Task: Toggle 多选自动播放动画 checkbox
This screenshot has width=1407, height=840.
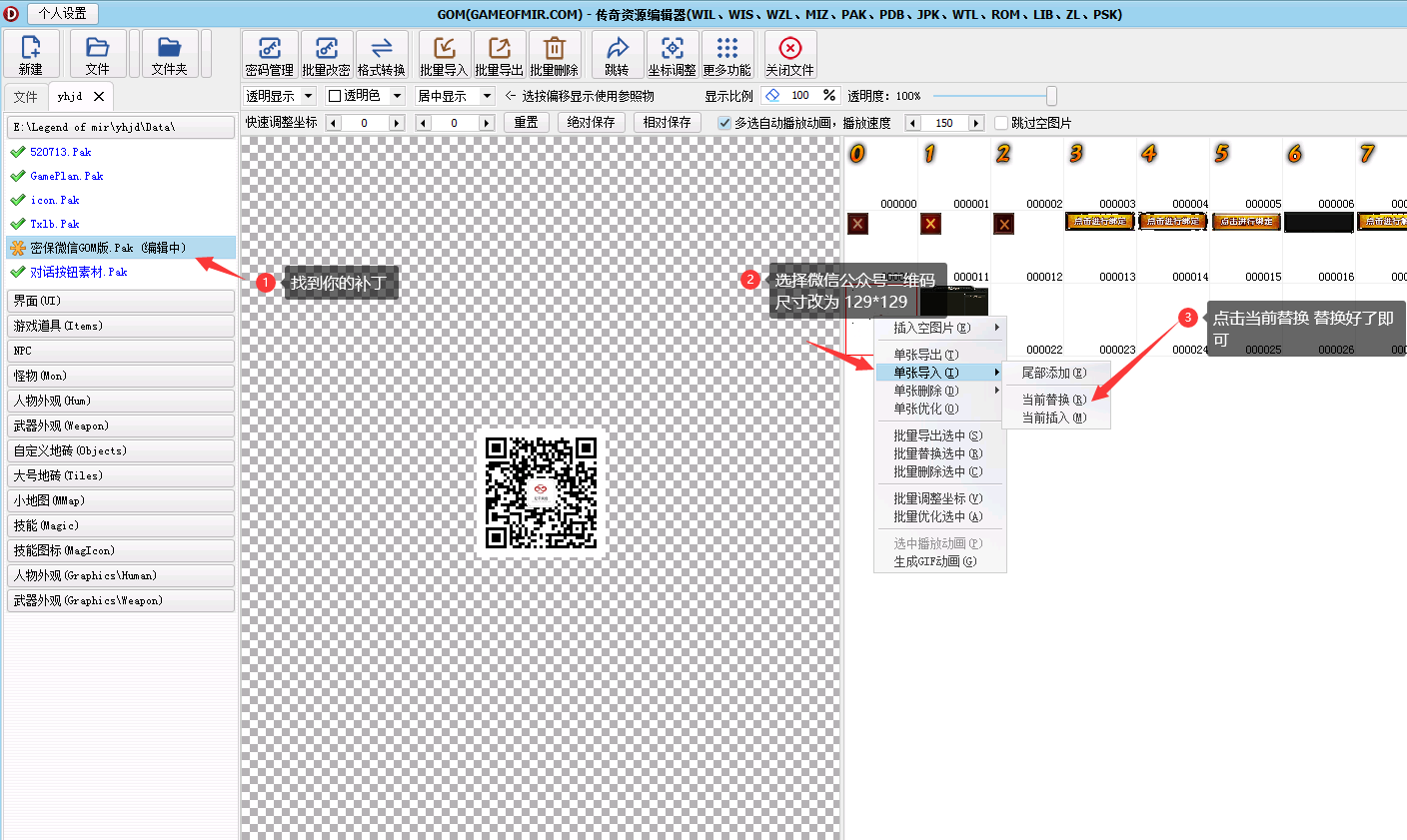Action: pos(724,123)
